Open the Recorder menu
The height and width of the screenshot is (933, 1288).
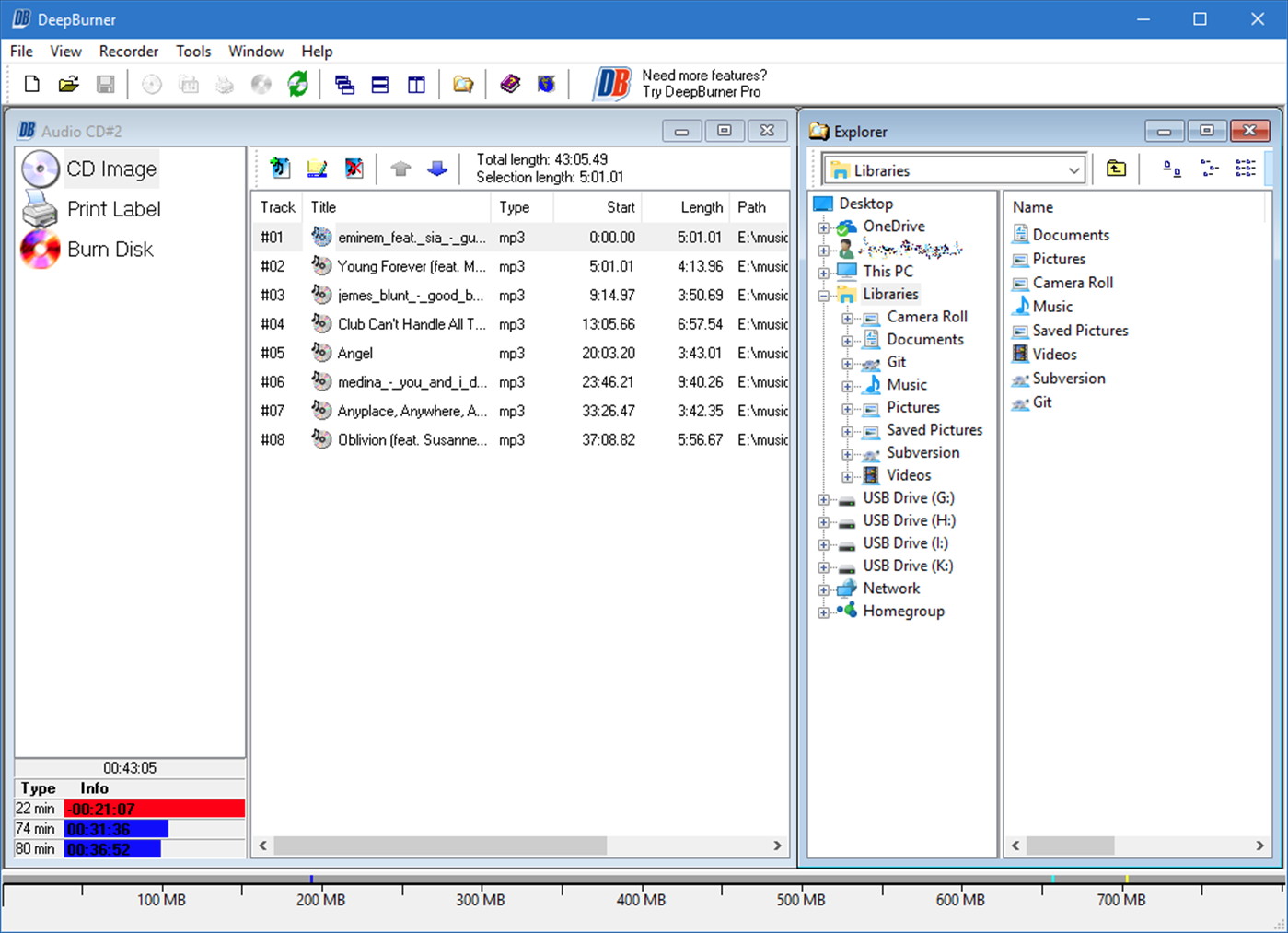tap(129, 52)
